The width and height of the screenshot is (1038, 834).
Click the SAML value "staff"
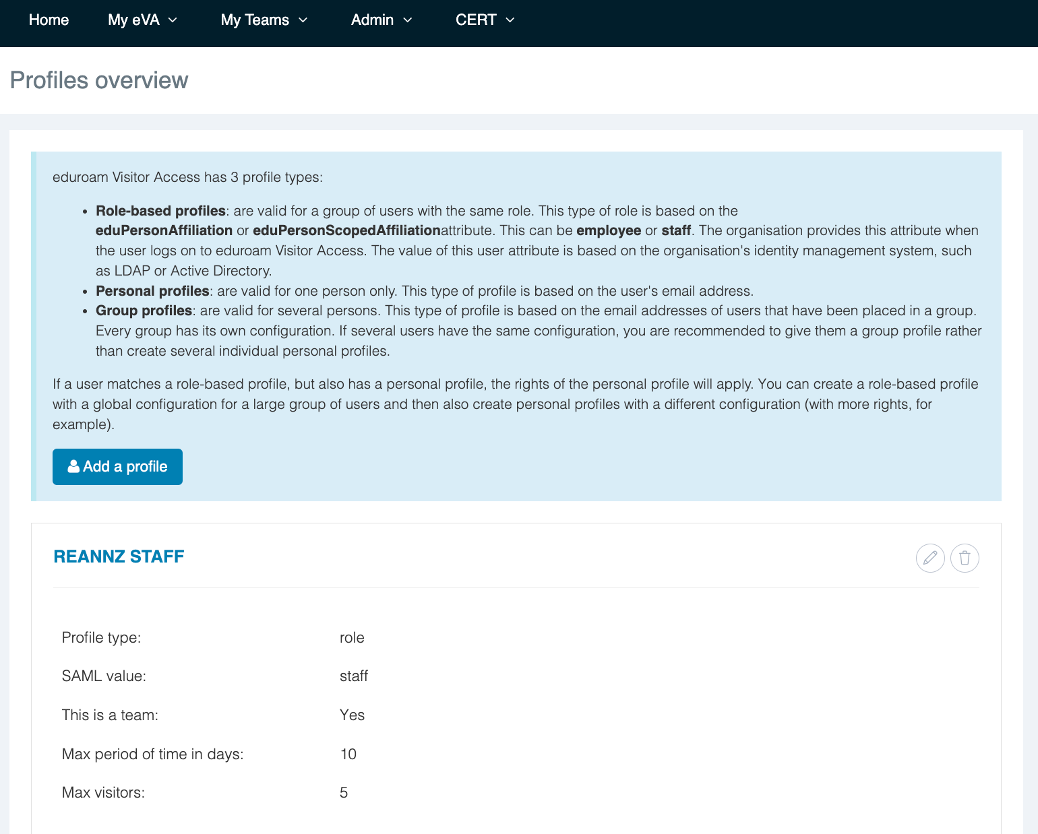354,676
